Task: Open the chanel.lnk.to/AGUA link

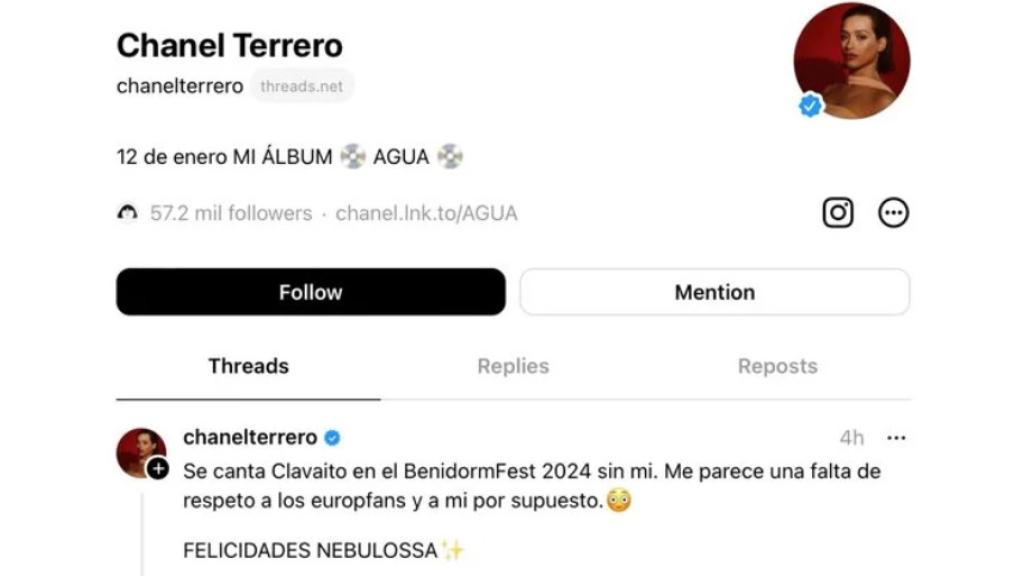Action: point(427,212)
